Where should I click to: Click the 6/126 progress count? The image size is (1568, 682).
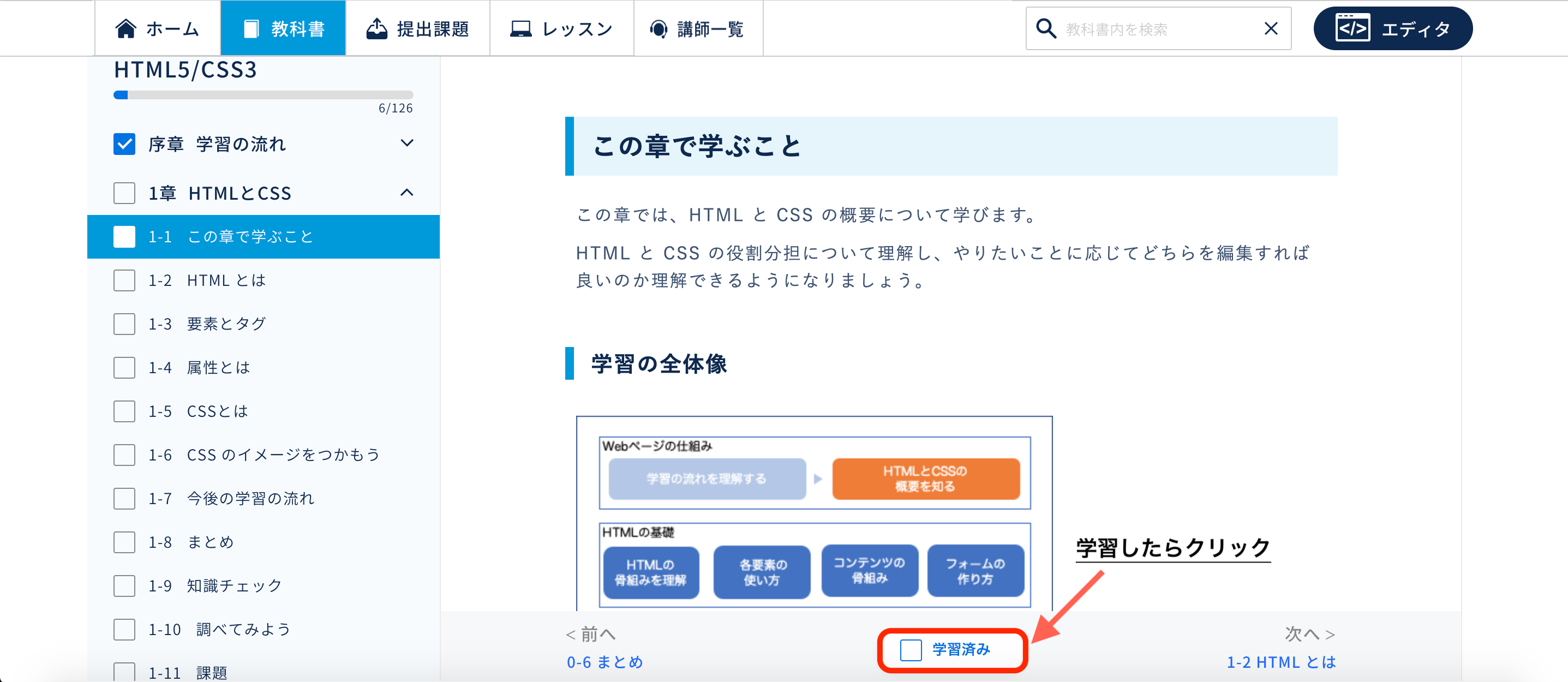(x=396, y=109)
